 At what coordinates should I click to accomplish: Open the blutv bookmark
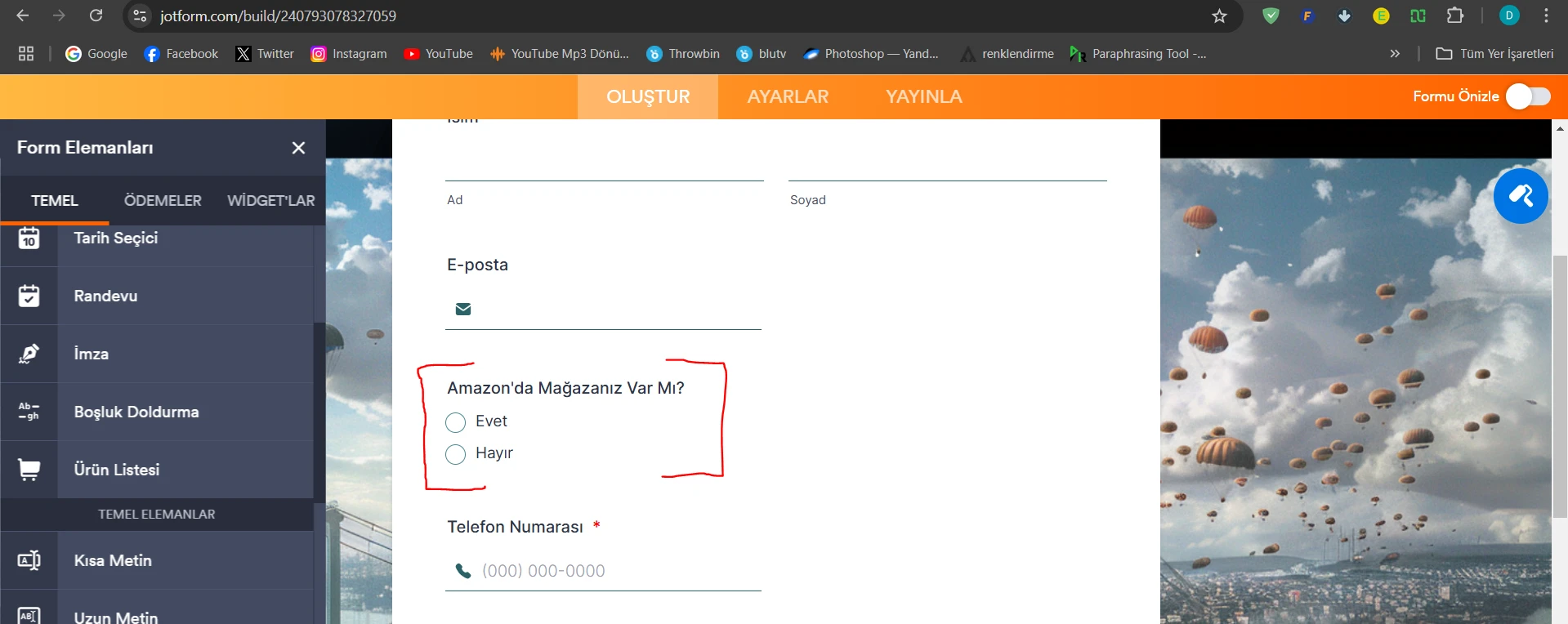pyautogui.click(x=762, y=54)
